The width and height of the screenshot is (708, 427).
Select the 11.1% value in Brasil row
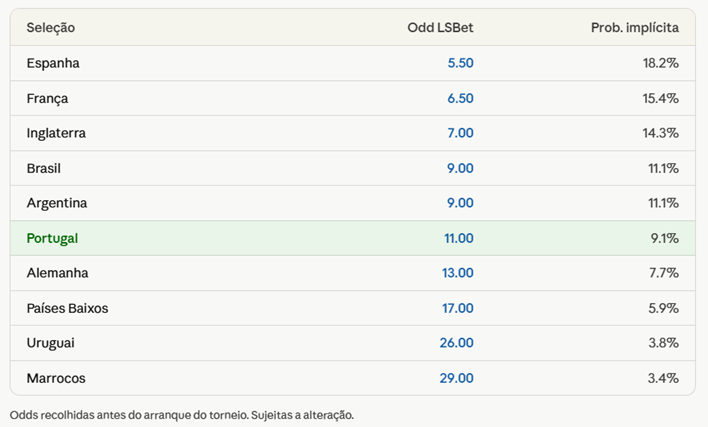point(664,168)
